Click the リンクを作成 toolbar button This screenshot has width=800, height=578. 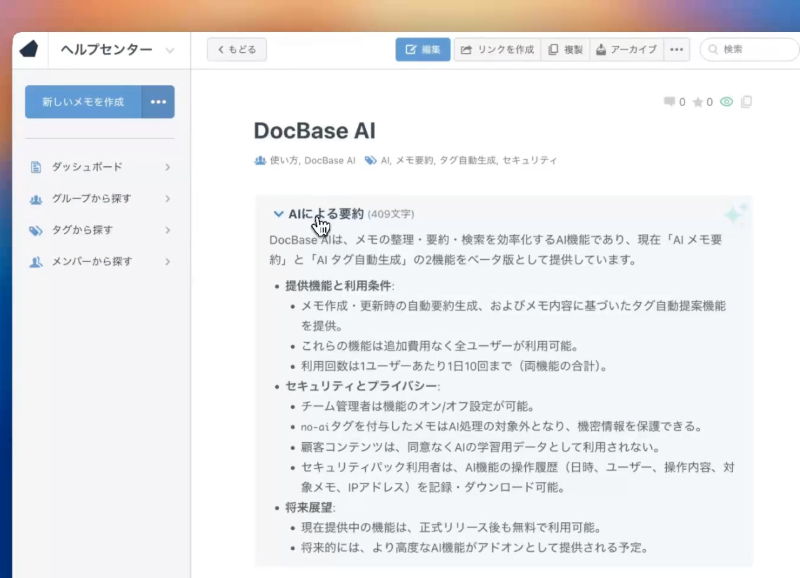pos(497,49)
